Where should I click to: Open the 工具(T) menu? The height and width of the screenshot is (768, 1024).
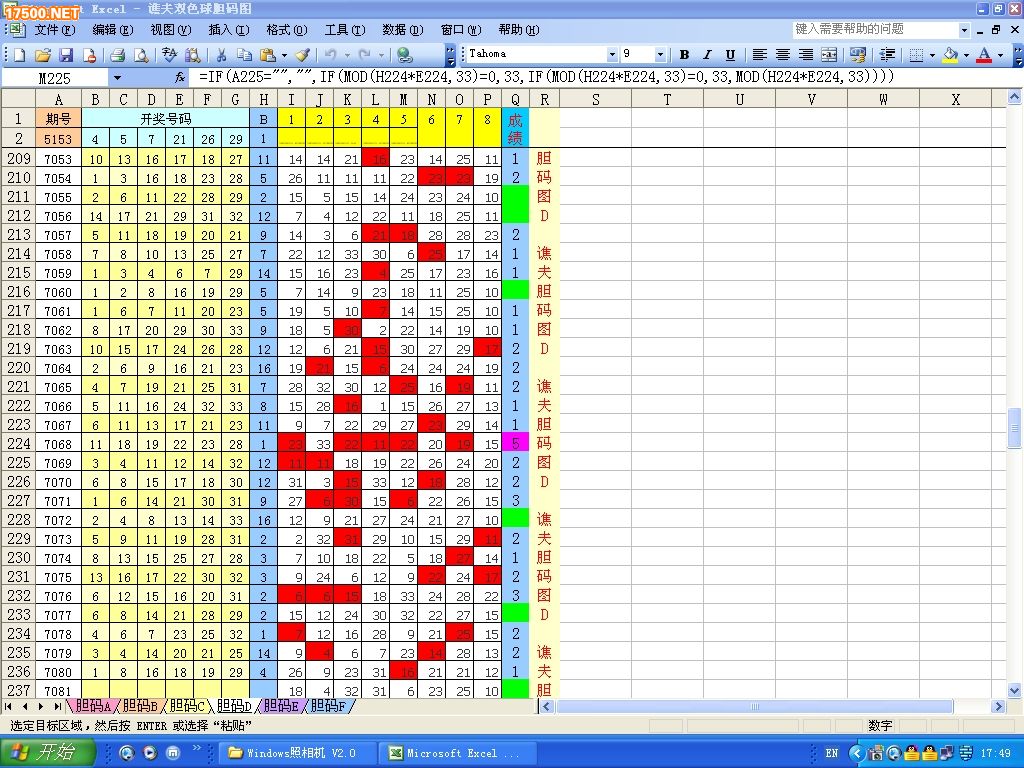pyautogui.click(x=345, y=30)
